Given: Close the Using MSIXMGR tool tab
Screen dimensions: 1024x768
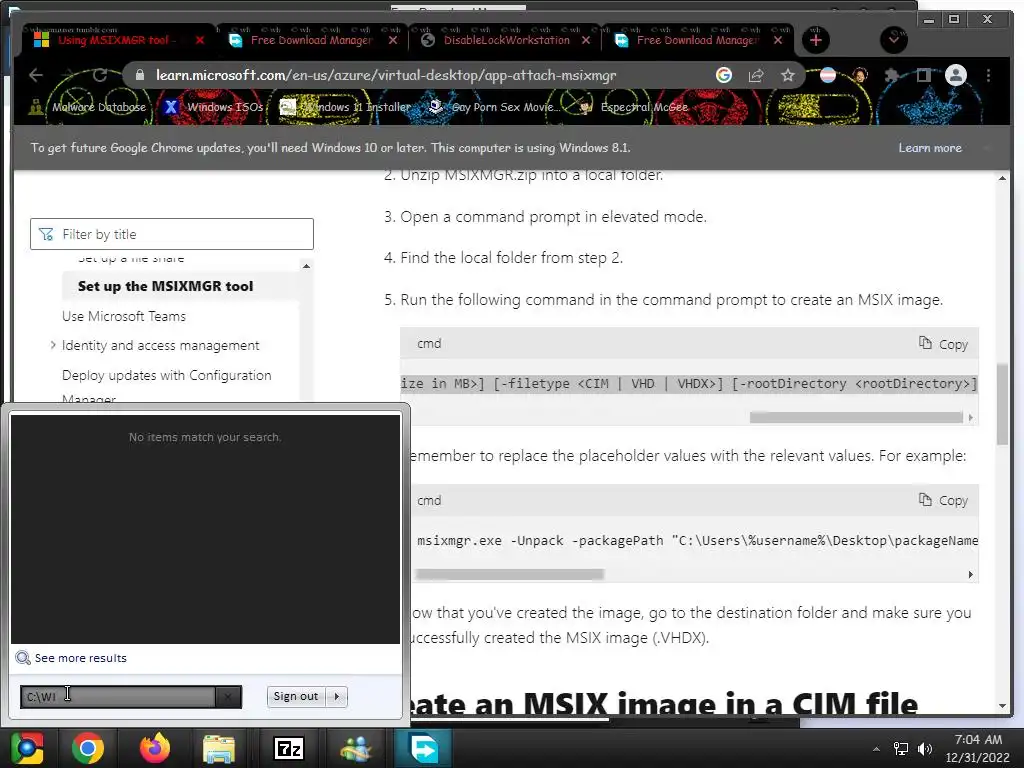Looking at the screenshot, I should click(x=200, y=40).
